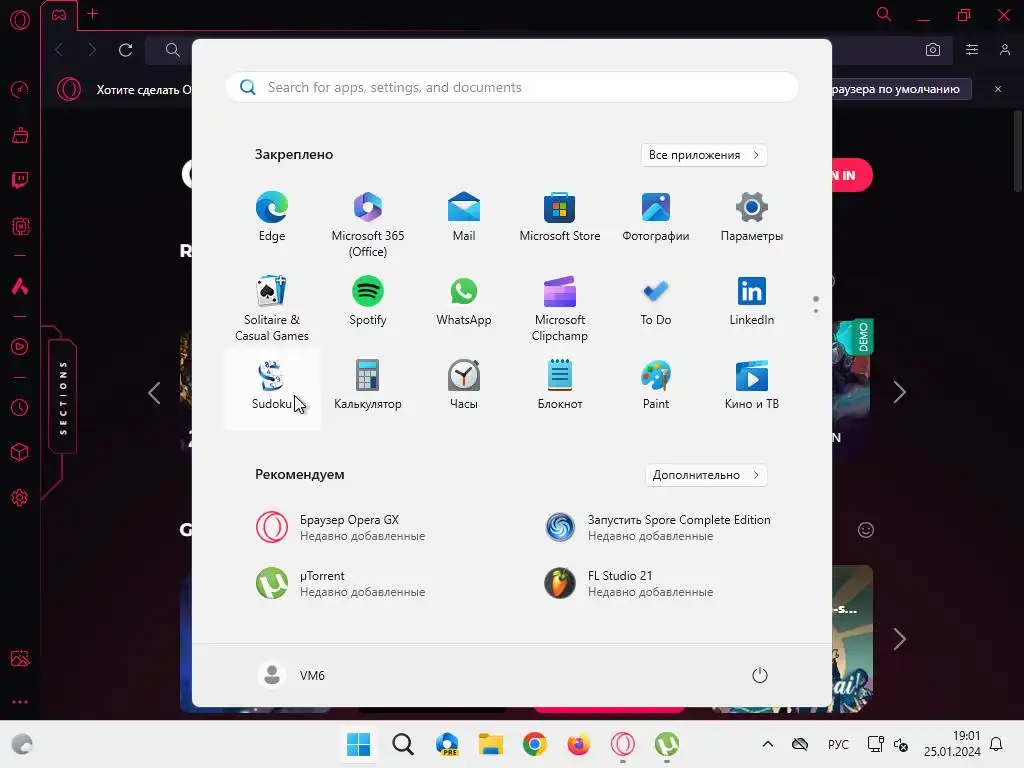The height and width of the screenshot is (768, 1024).
Task: Switch to Opera GX on taskbar
Action: (x=622, y=744)
